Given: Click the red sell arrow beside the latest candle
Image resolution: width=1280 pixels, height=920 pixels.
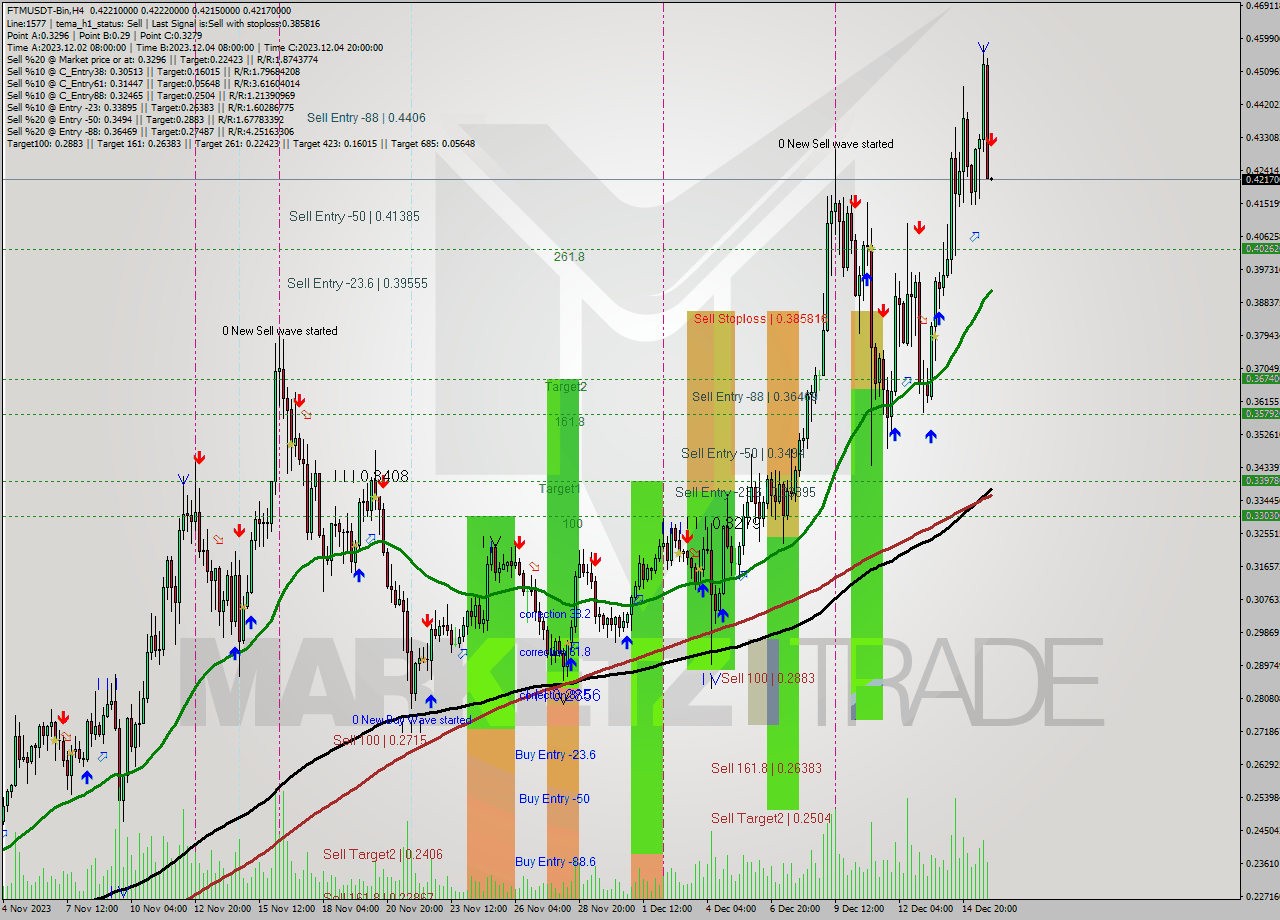Looking at the screenshot, I should pyautogui.click(x=991, y=141).
